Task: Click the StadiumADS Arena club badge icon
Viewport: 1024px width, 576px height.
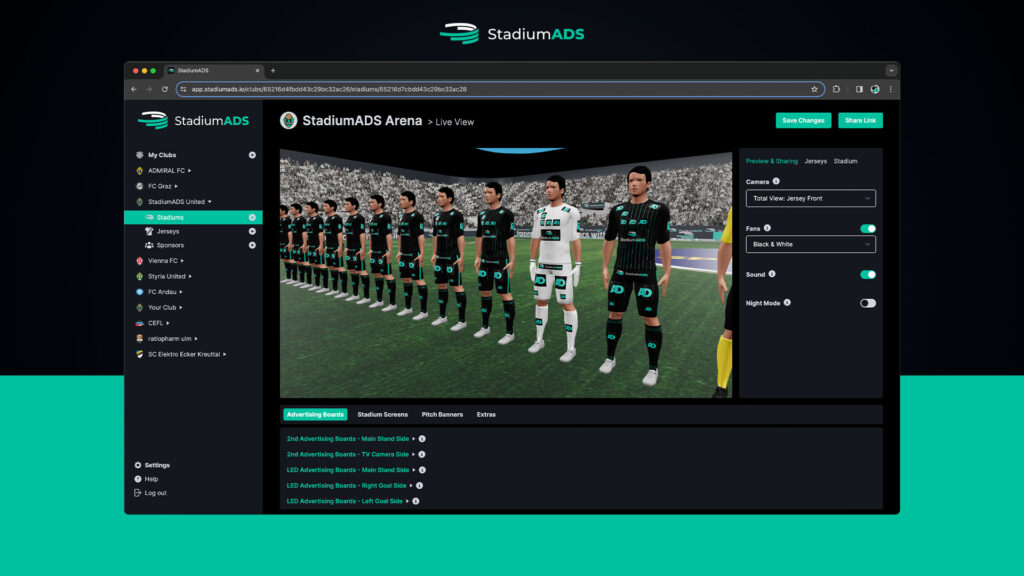Action: pos(289,120)
